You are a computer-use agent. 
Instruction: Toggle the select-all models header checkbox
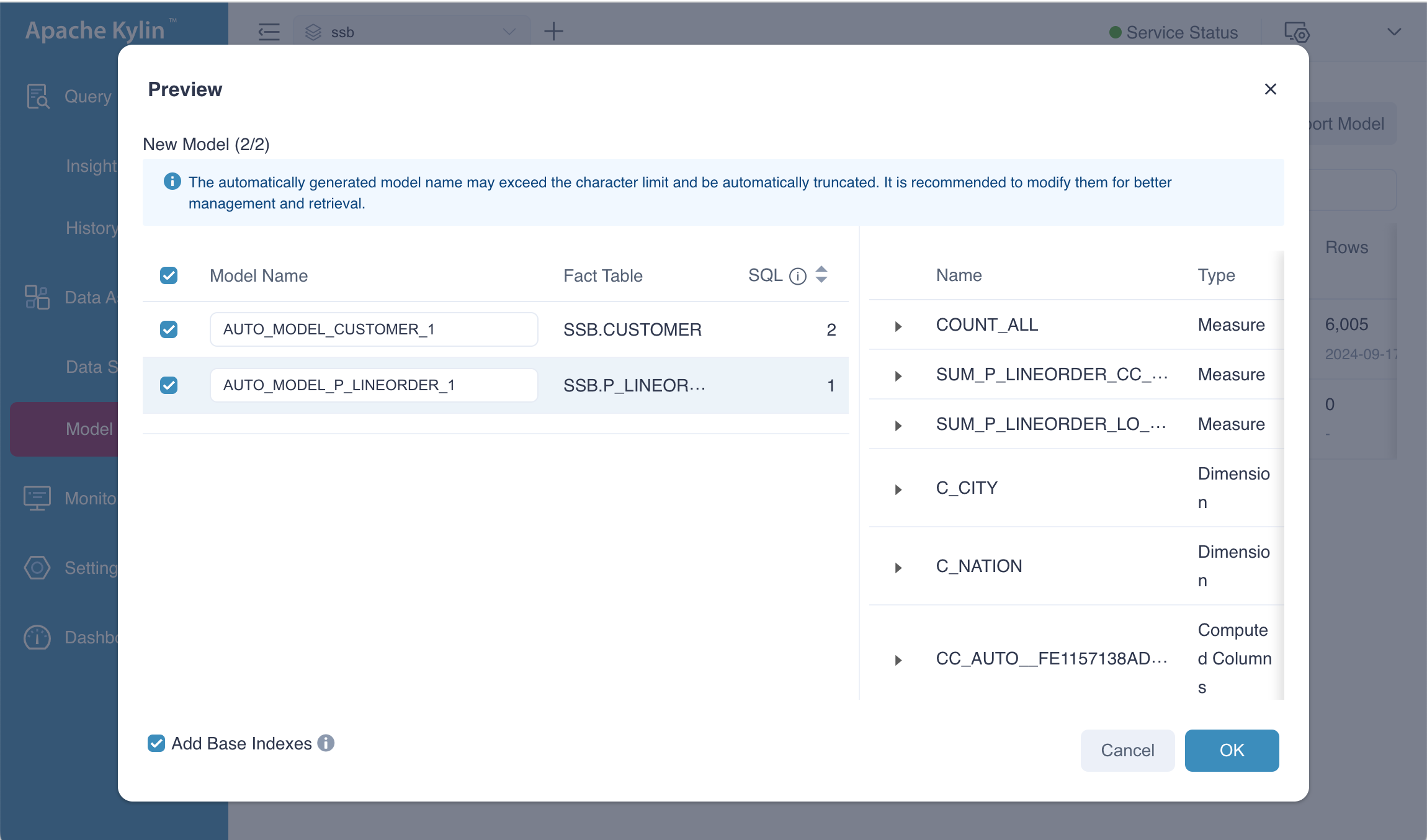point(169,275)
